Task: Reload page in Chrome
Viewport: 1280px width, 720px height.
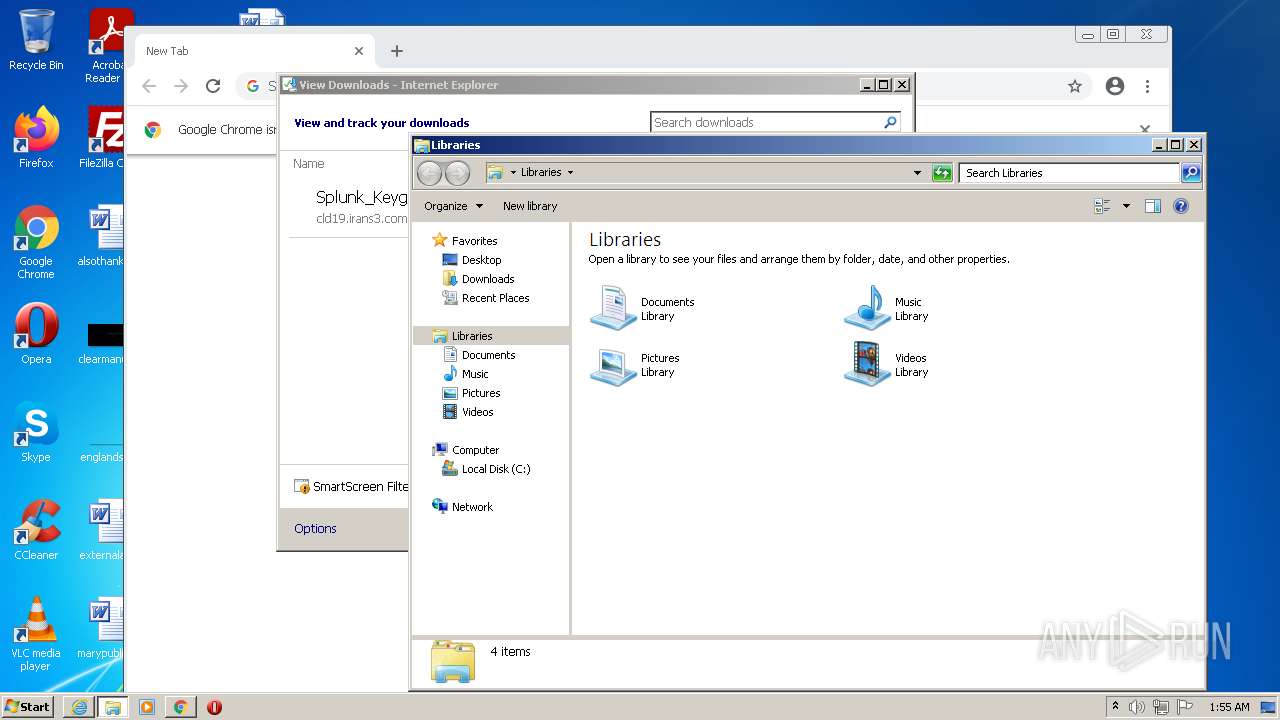Action: pos(213,87)
